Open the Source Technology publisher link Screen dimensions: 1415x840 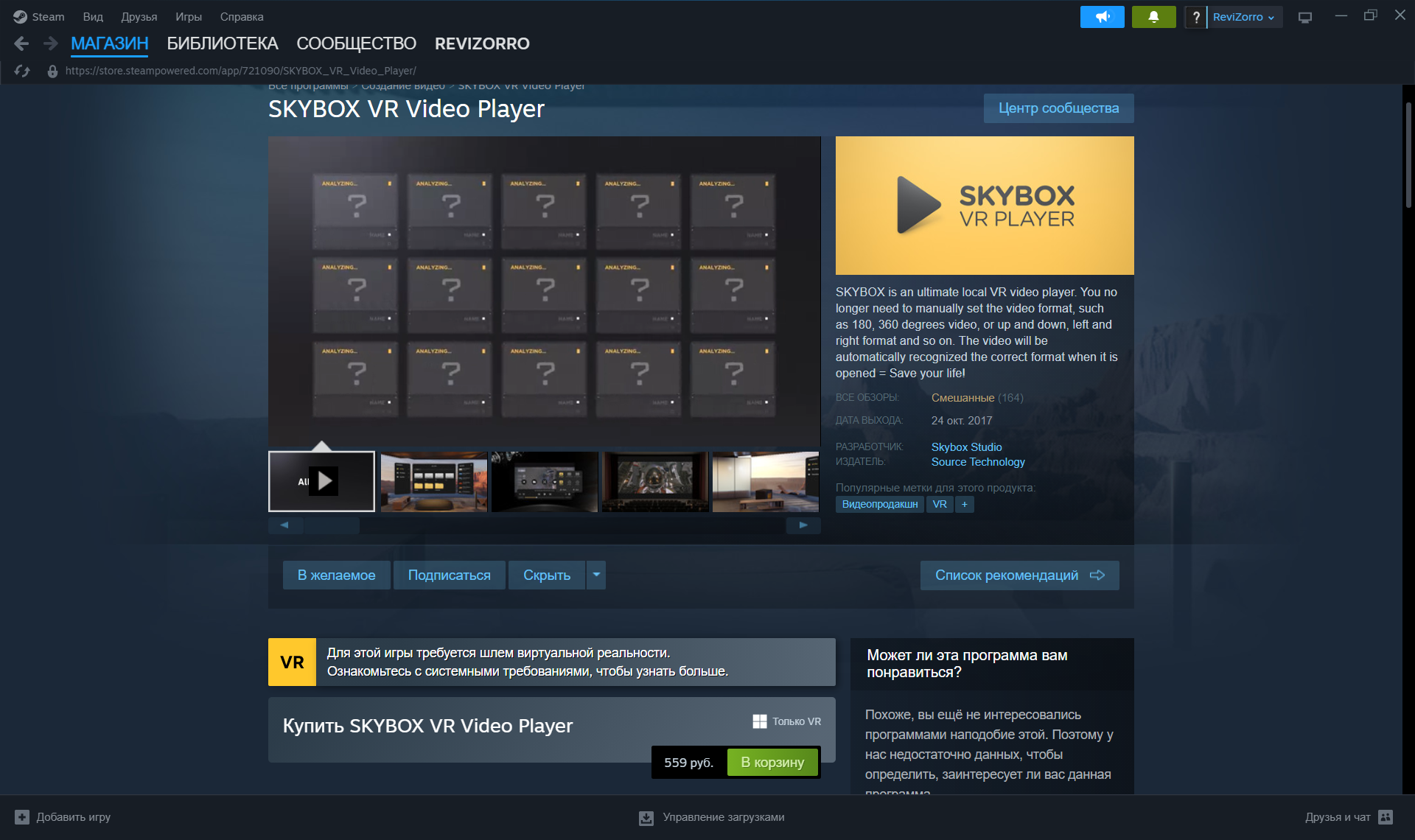click(978, 462)
